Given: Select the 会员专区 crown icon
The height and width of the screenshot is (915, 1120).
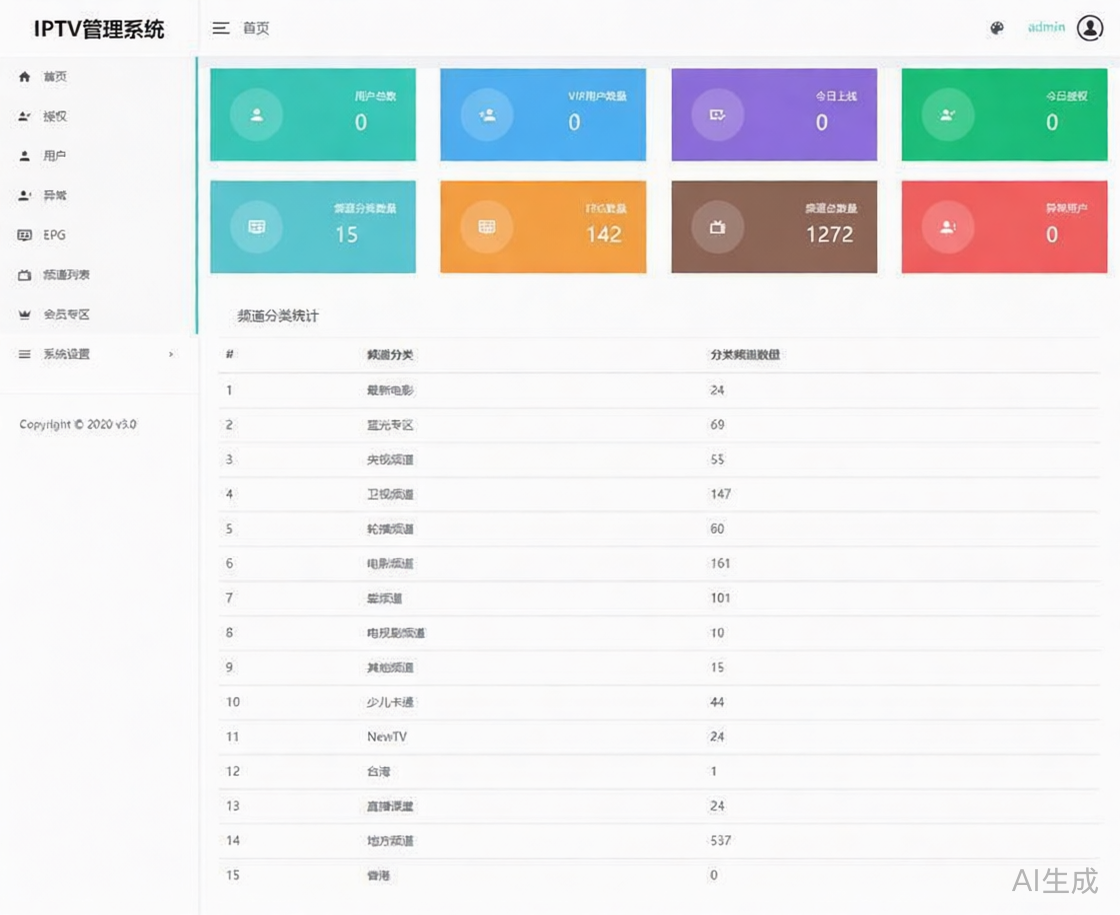Looking at the screenshot, I should coord(22,314).
